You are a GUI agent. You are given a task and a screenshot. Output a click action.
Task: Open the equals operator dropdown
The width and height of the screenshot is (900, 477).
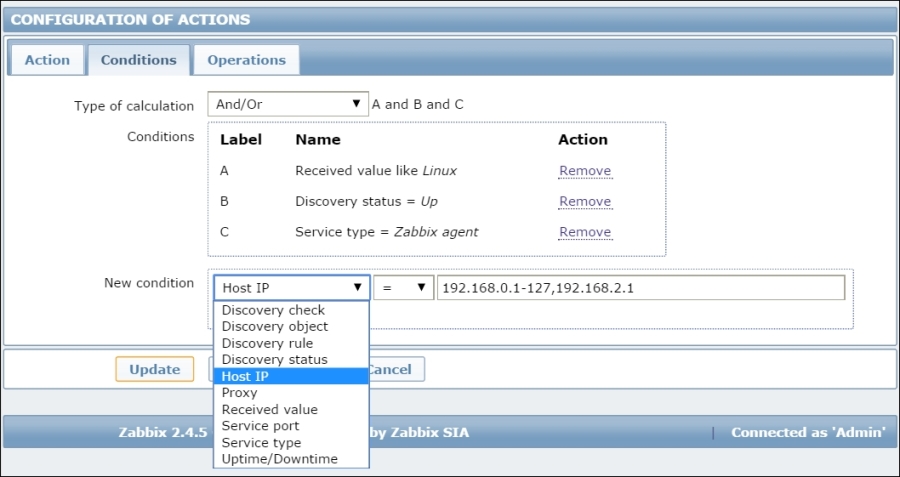[403, 288]
